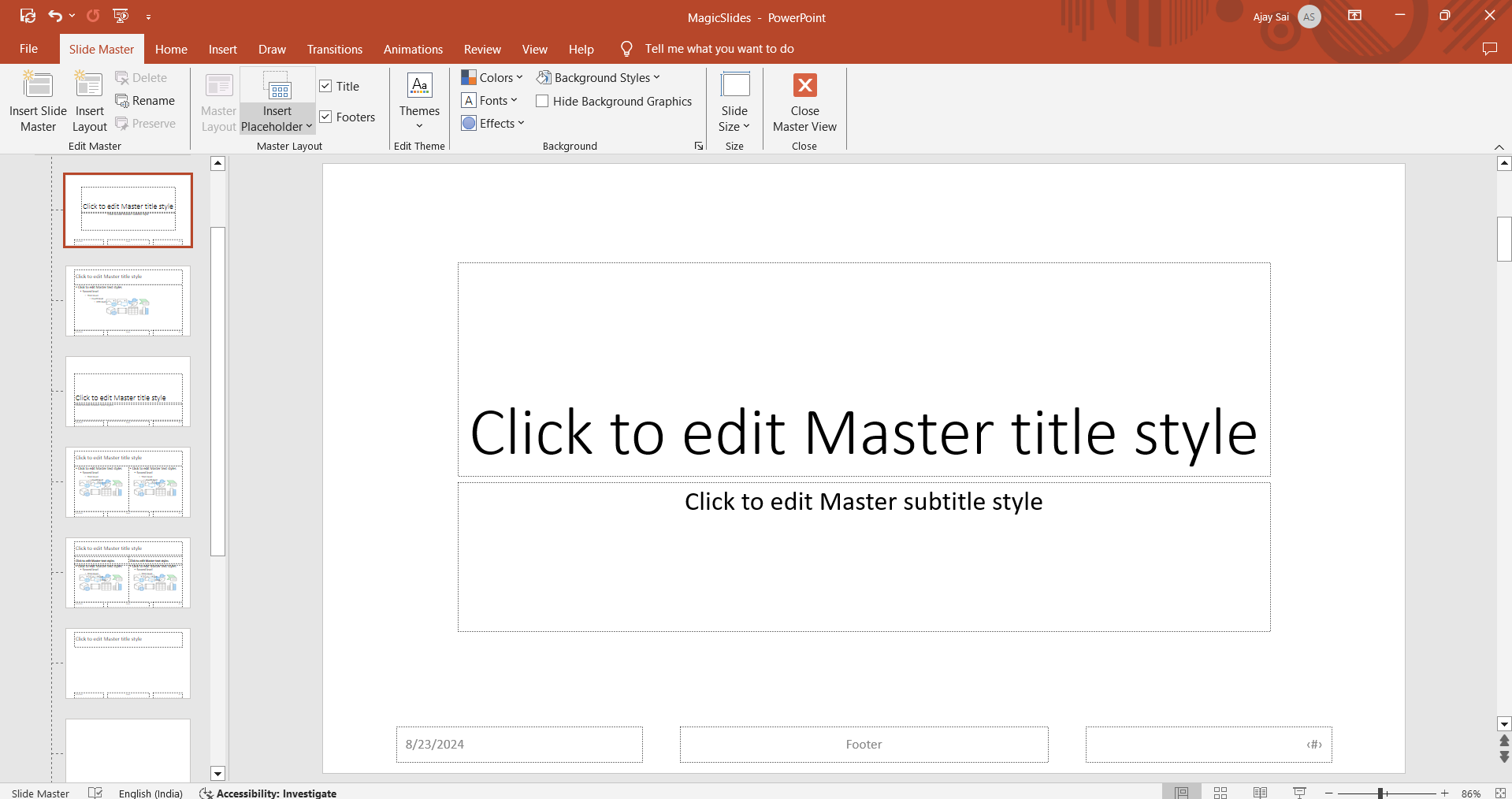
Task: Open the Background Styles dropdown
Action: (x=599, y=78)
